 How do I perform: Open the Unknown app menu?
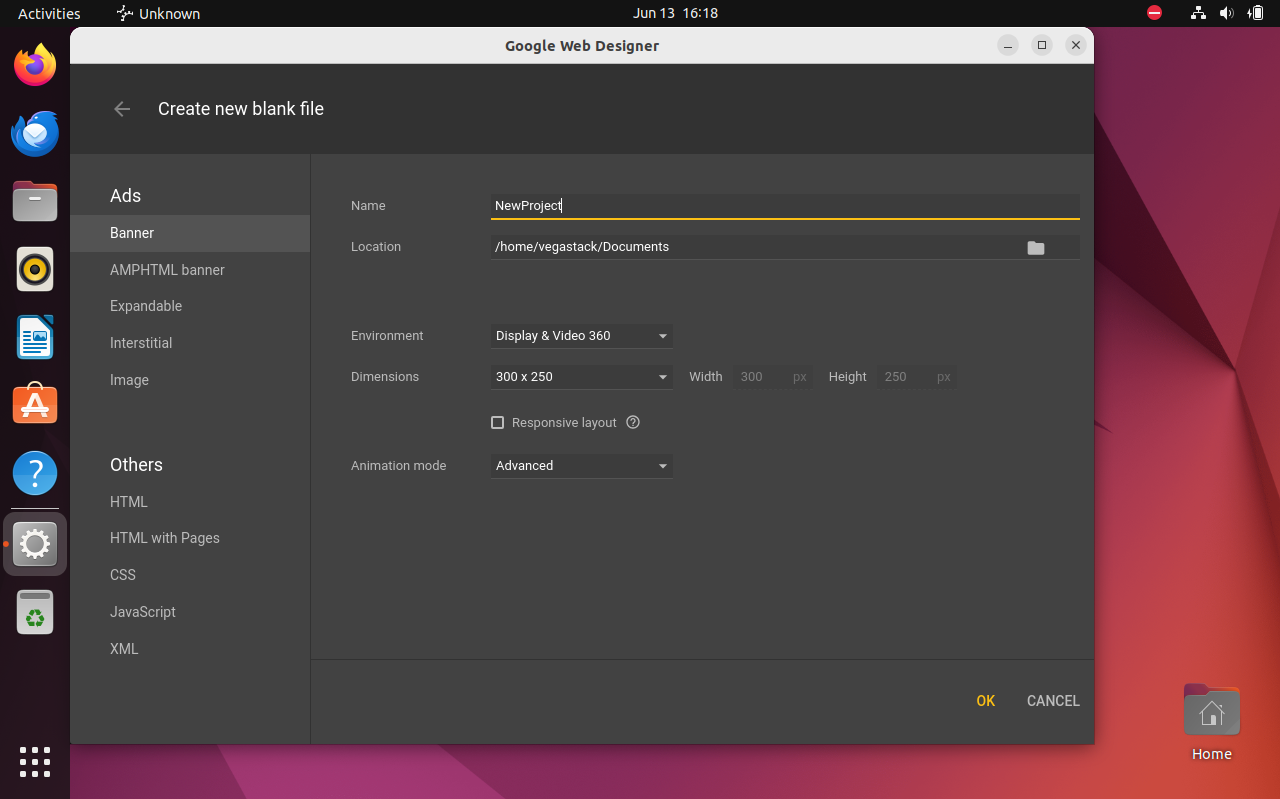tap(158, 13)
